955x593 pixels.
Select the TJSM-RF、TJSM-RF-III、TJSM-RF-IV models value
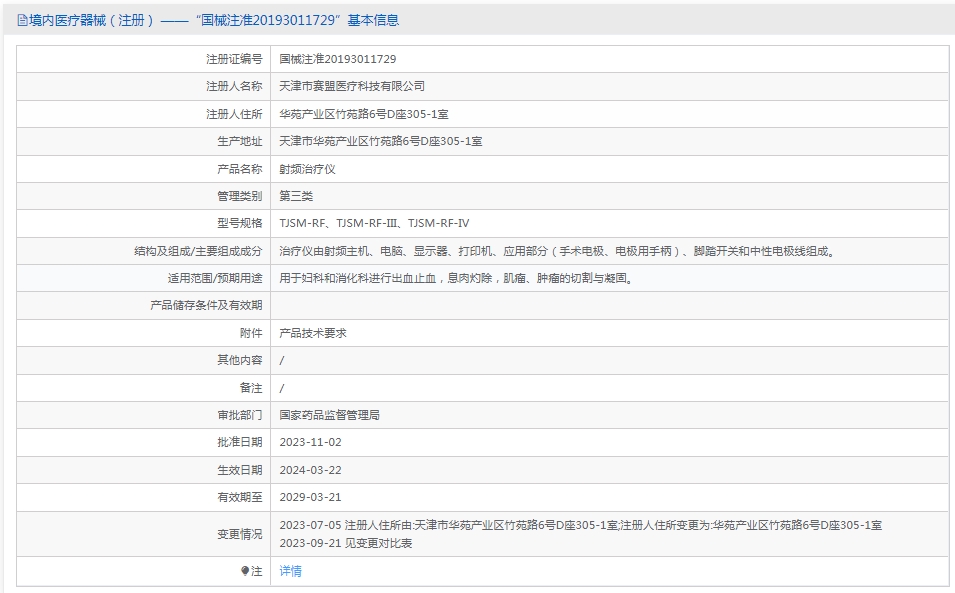[374, 223]
